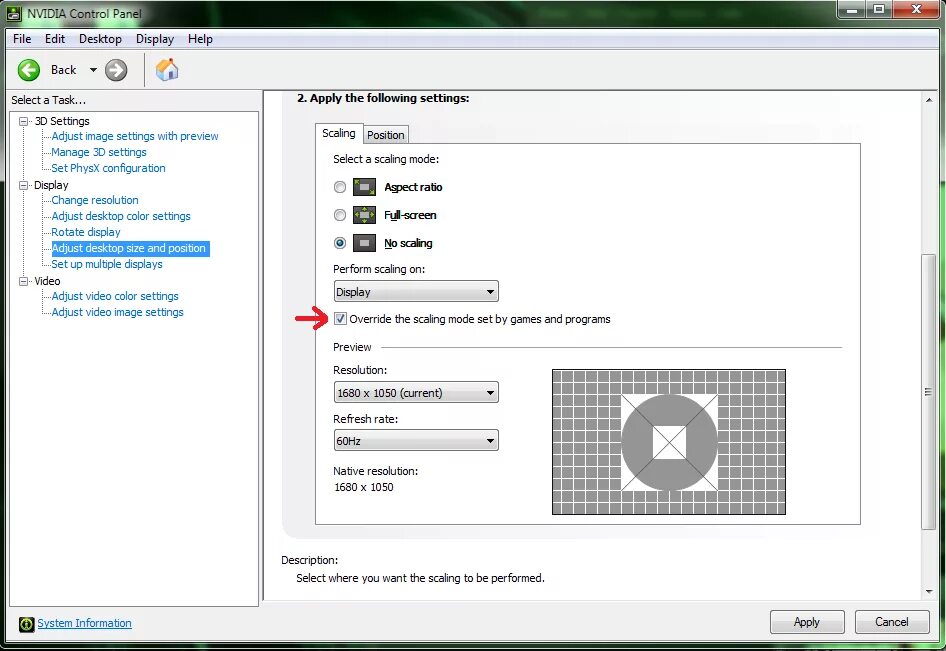
Task: Open the Perform scaling on dropdown
Action: point(416,291)
